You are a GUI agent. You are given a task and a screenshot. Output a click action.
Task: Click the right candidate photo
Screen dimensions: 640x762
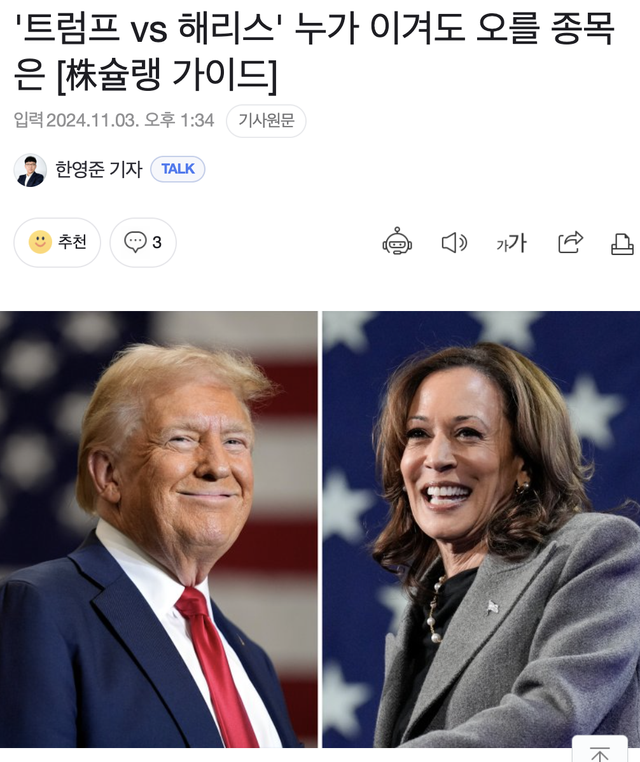481,529
